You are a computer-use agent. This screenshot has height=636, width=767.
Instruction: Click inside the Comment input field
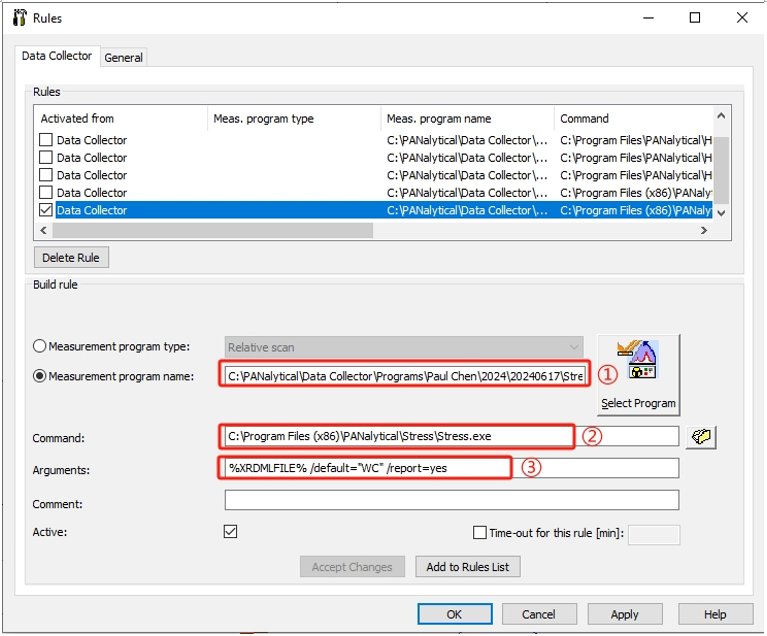pos(451,500)
